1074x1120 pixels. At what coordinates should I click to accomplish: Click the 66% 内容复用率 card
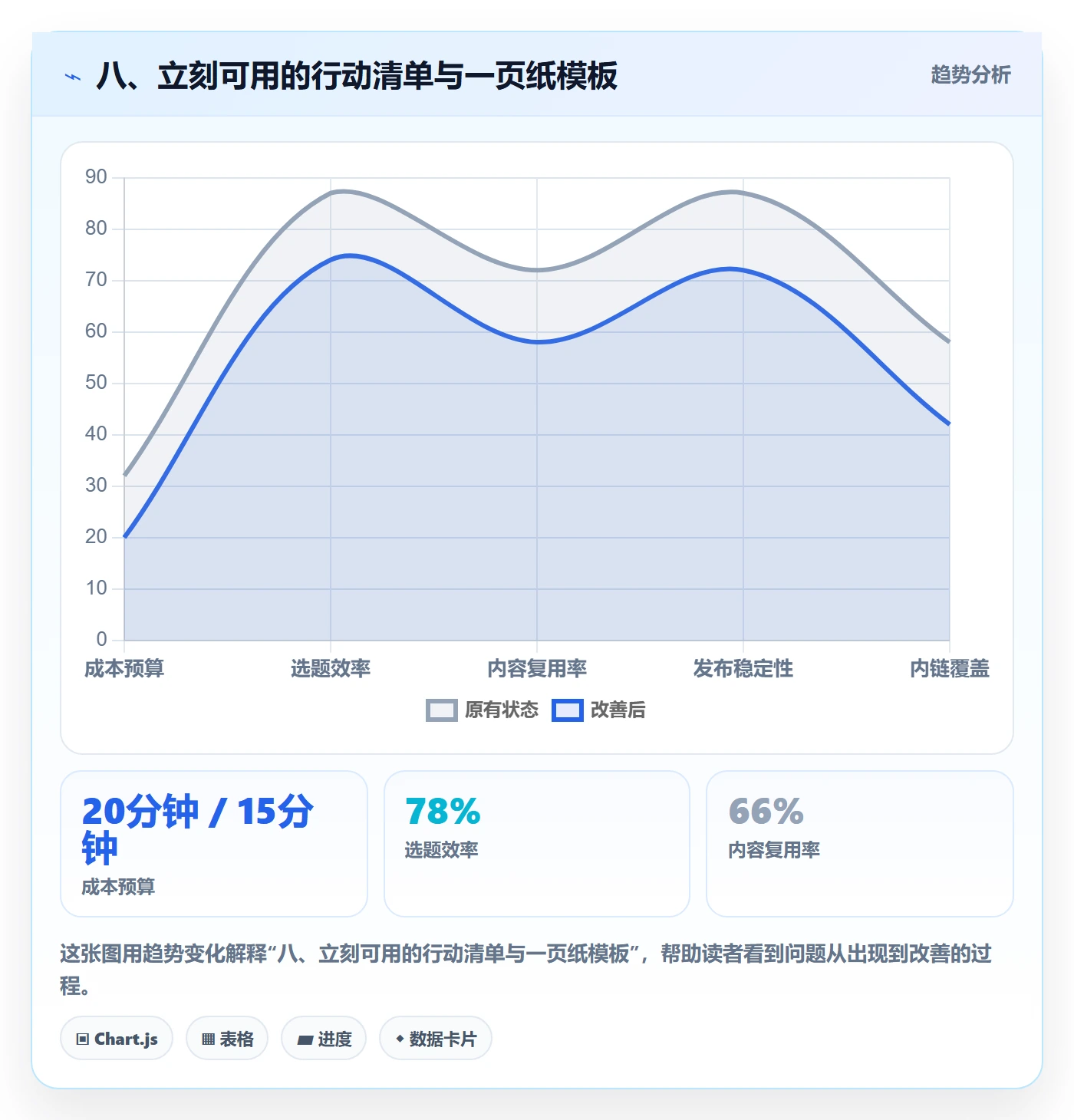[x=860, y=844]
